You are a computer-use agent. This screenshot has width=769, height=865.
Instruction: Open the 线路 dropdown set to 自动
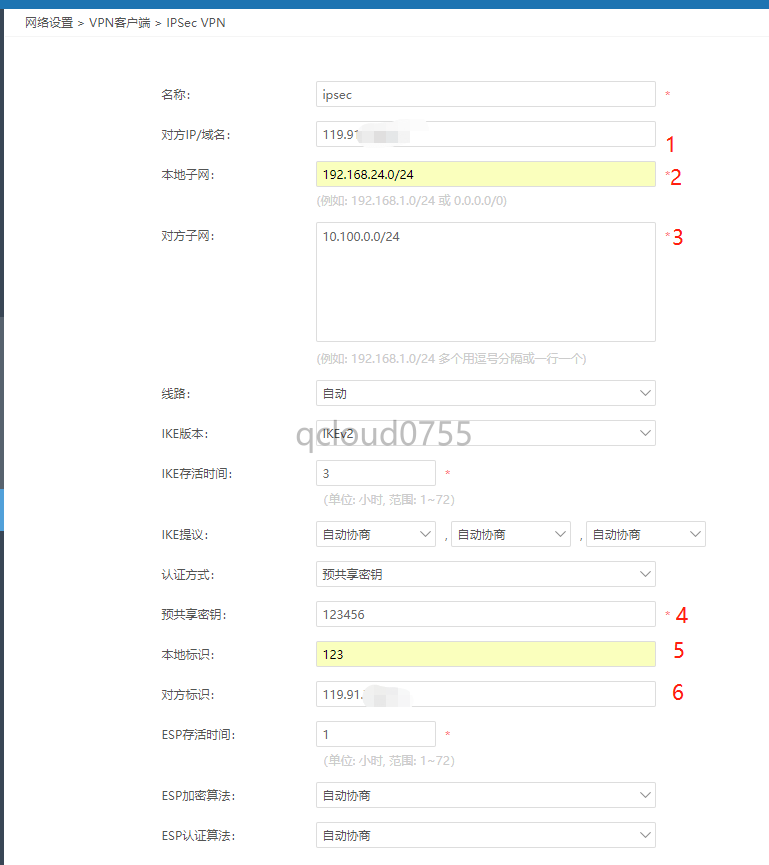click(x=485, y=393)
